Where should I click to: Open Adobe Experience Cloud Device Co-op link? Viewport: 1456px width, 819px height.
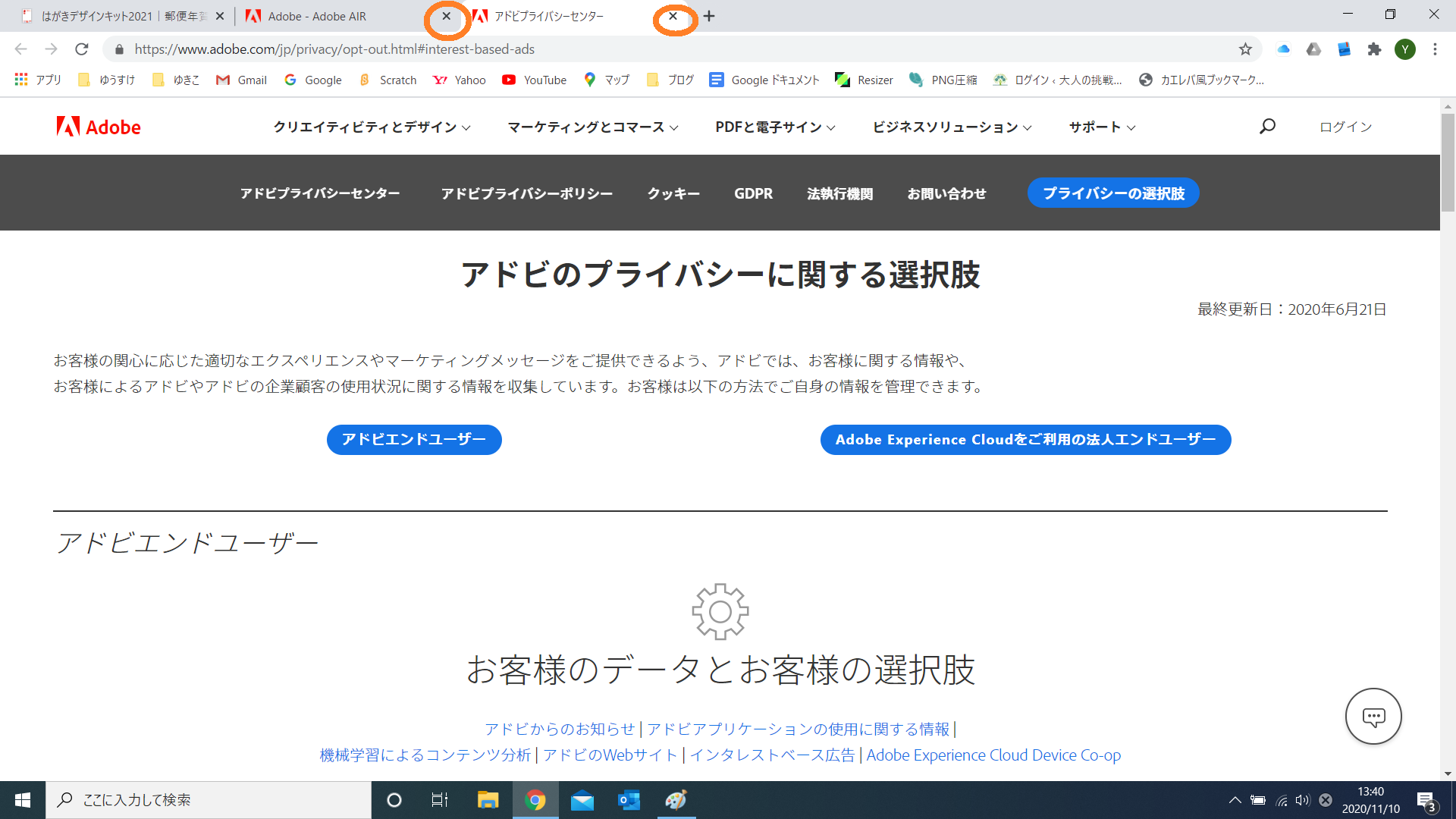click(x=993, y=755)
